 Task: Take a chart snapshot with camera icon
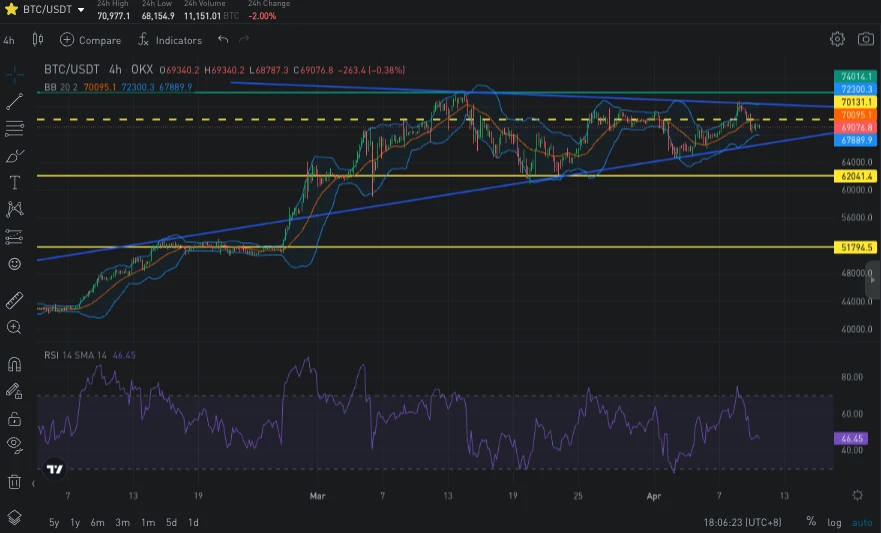pyautogui.click(x=865, y=39)
